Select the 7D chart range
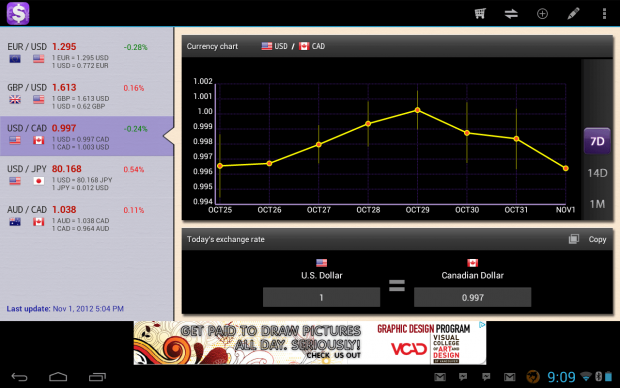Viewport: 620px width, 388px height. (x=597, y=141)
